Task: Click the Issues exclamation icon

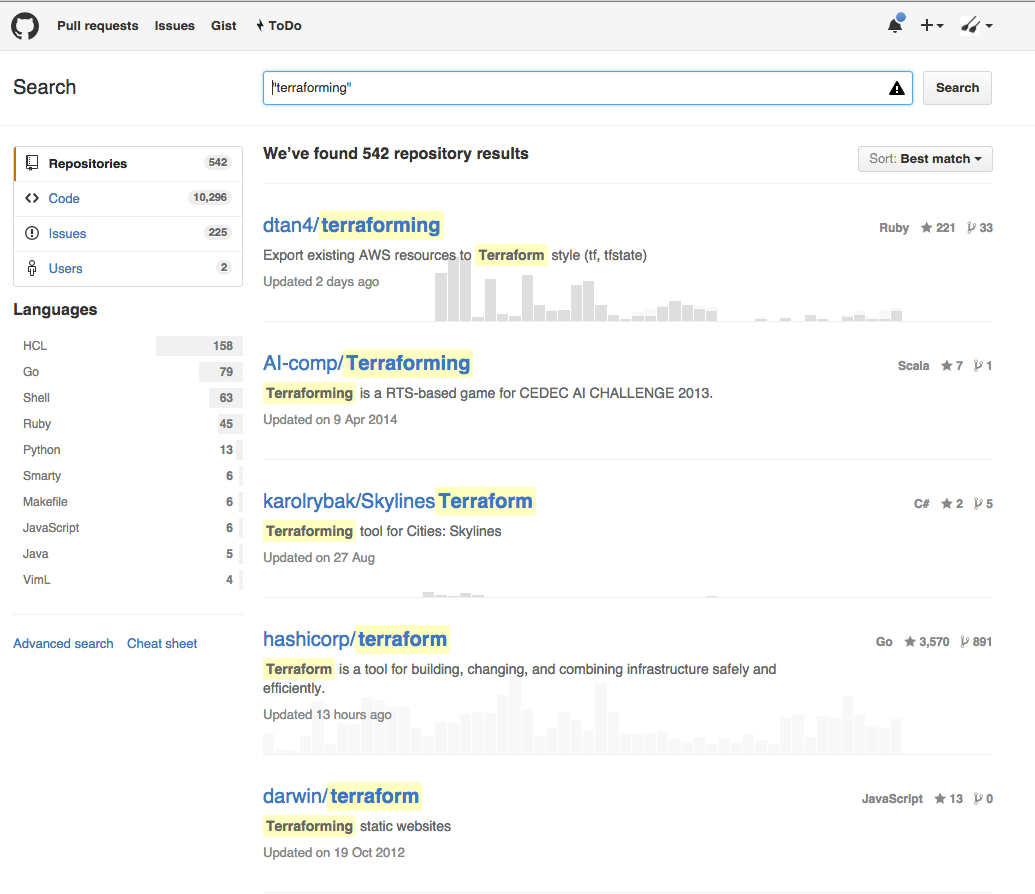Action: click(x=32, y=233)
